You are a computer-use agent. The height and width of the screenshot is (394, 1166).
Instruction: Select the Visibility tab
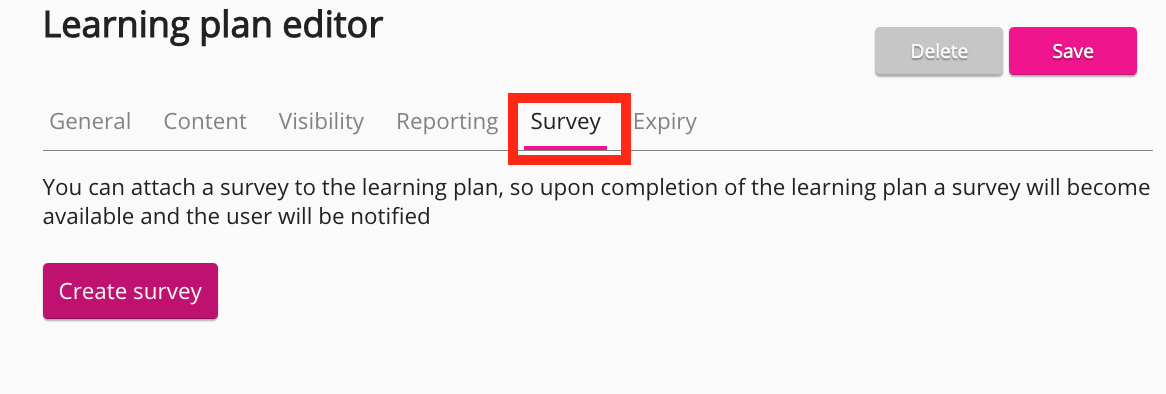click(321, 121)
